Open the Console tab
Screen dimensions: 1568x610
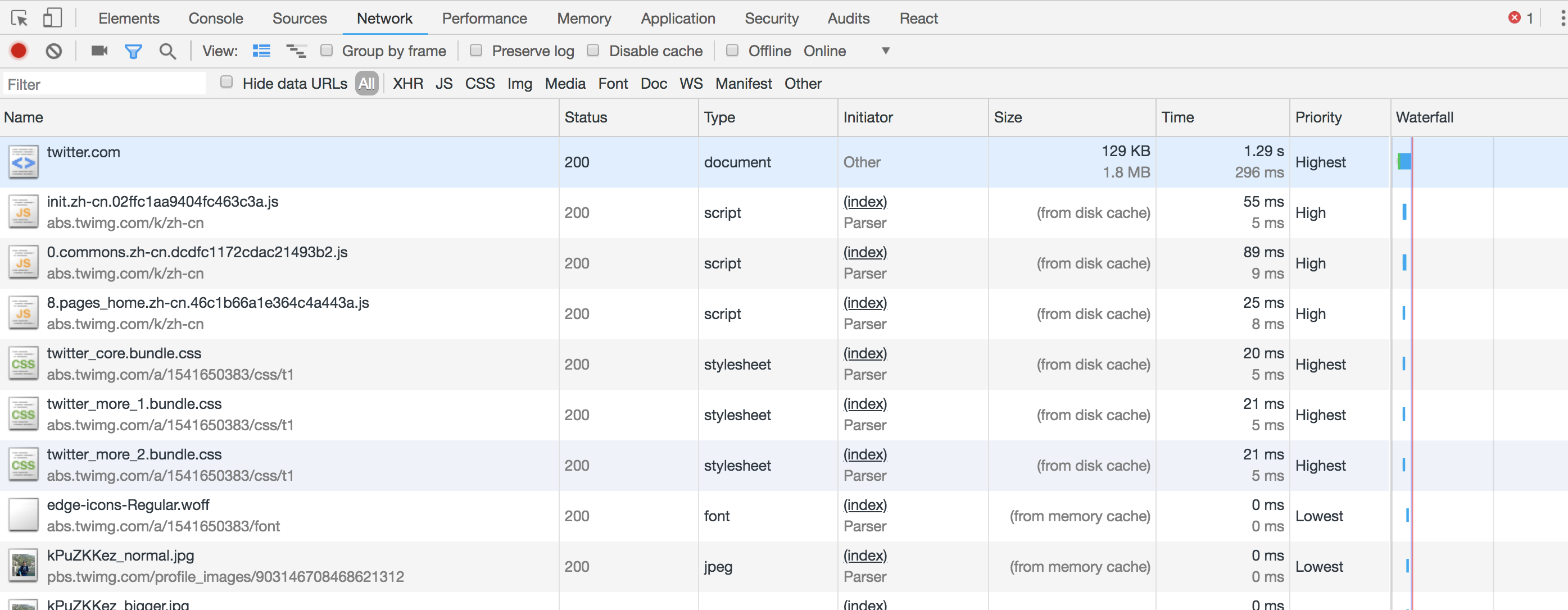tap(215, 18)
